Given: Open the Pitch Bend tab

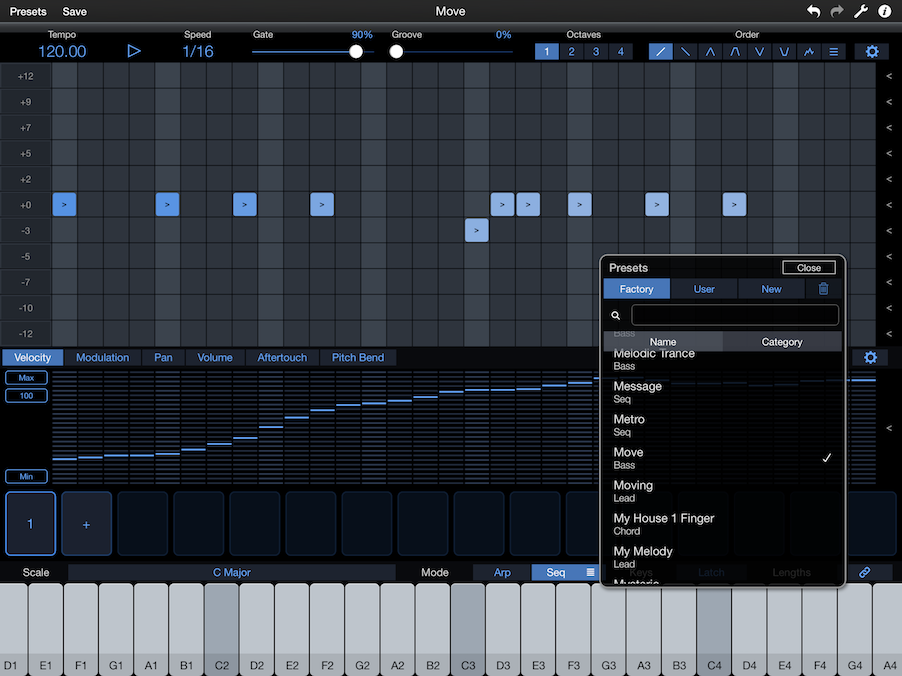Looking at the screenshot, I should click(x=358, y=357).
